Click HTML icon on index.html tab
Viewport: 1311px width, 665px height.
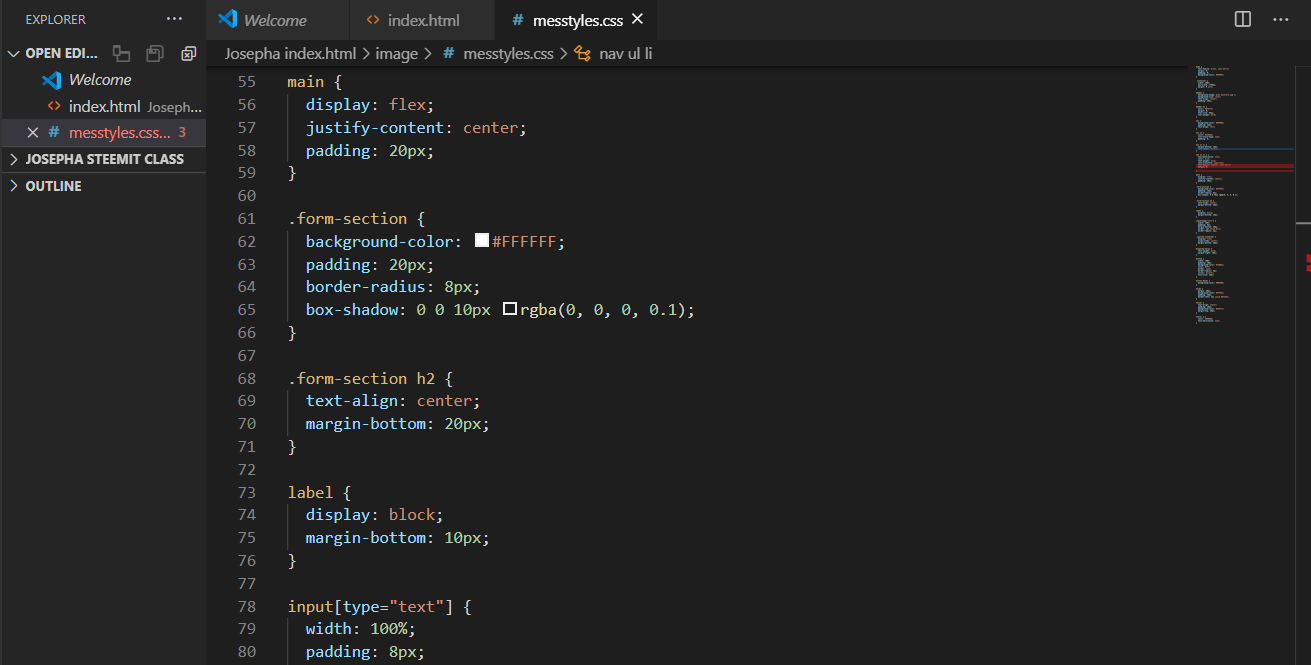click(x=373, y=20)
